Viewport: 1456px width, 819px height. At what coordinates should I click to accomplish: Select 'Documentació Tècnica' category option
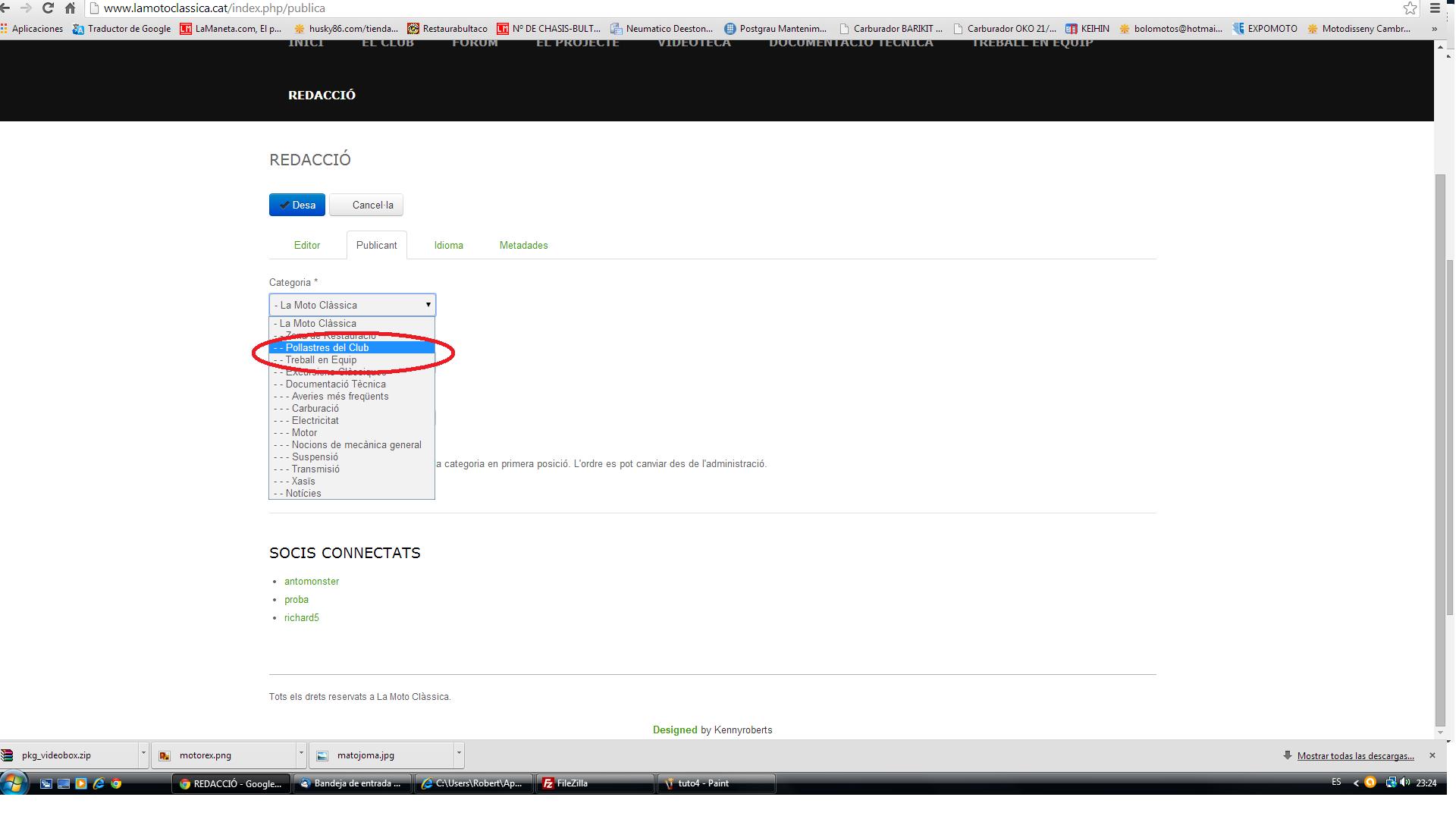[352, 384]
